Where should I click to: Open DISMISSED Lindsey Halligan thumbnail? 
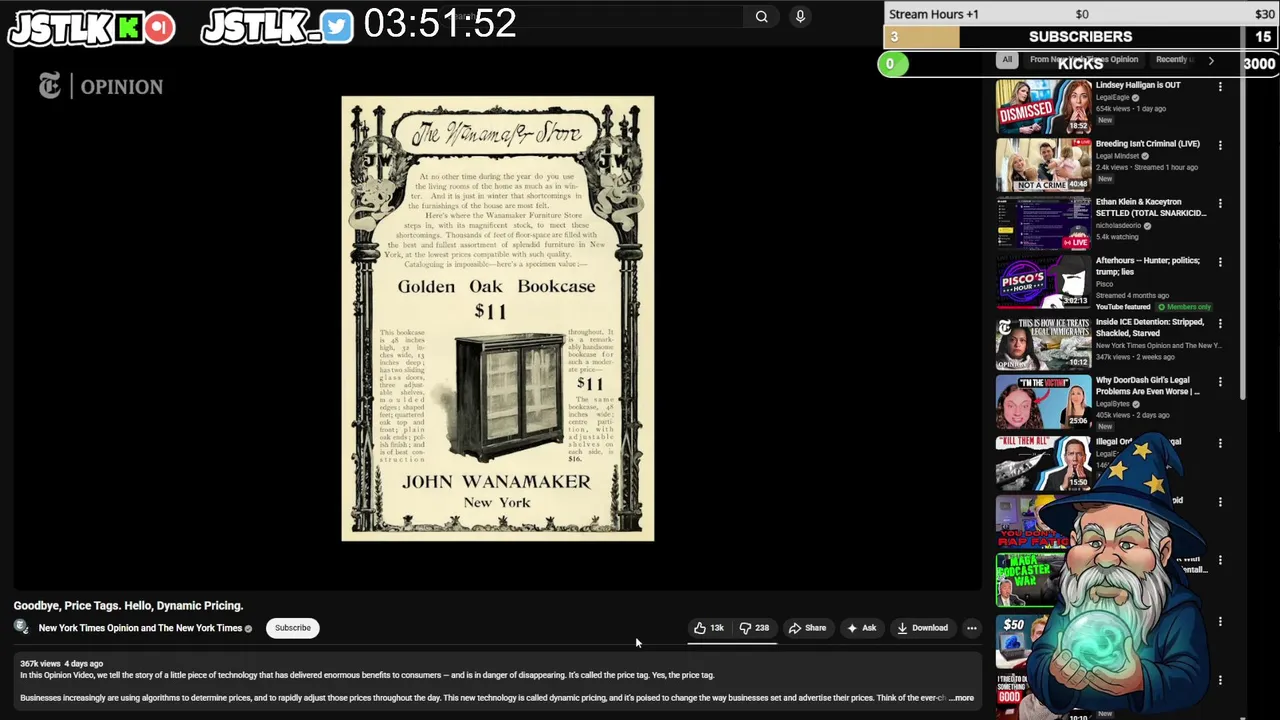click(x=1043, y=106)
